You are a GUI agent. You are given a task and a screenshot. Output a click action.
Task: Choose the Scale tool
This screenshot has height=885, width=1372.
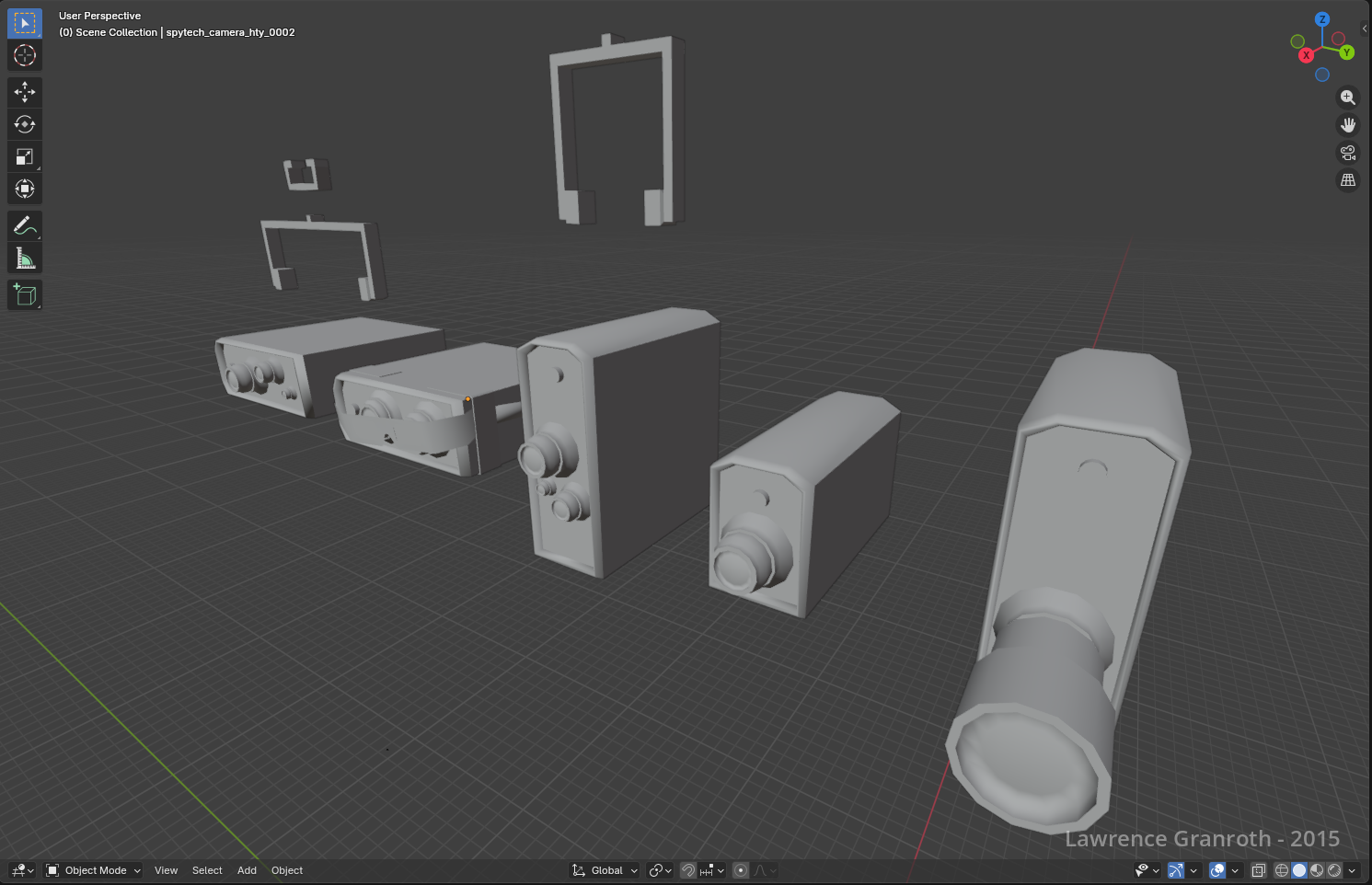pos(25,156)
